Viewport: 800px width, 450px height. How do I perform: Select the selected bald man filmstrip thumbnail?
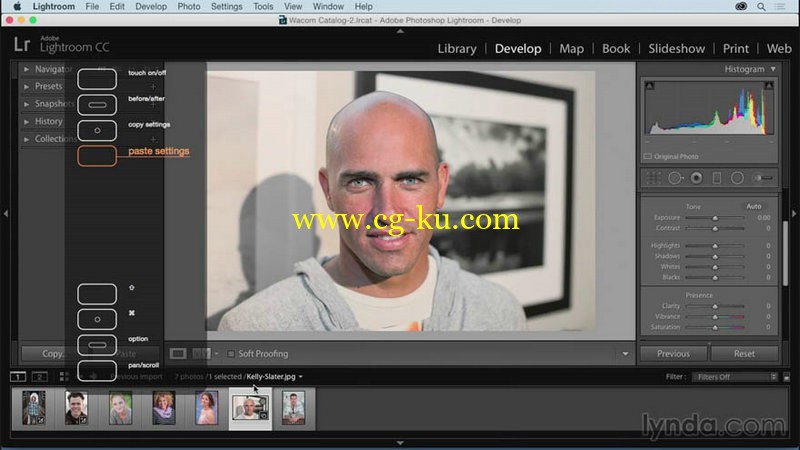tap(250, 408)
